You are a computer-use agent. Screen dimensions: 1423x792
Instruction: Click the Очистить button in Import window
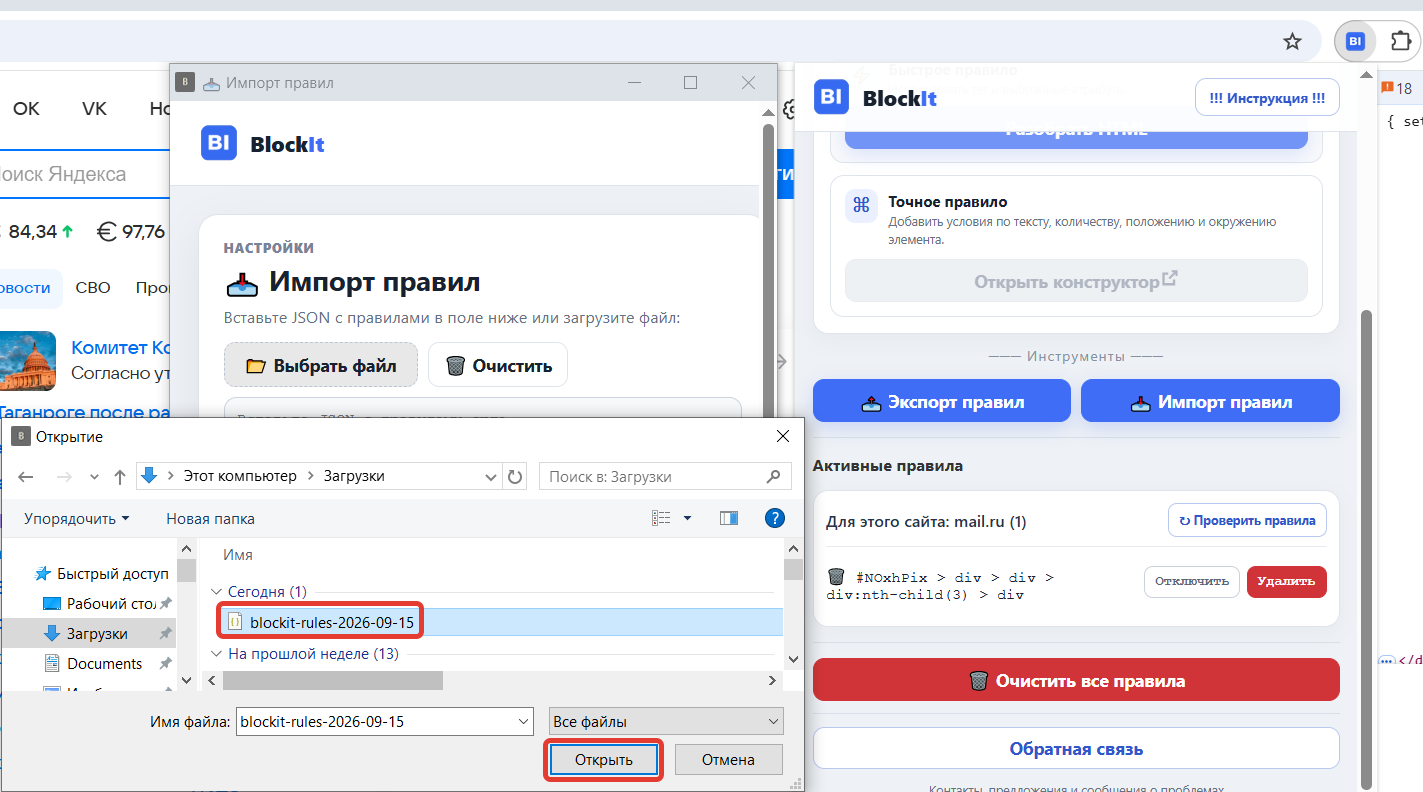pos(498,365)
